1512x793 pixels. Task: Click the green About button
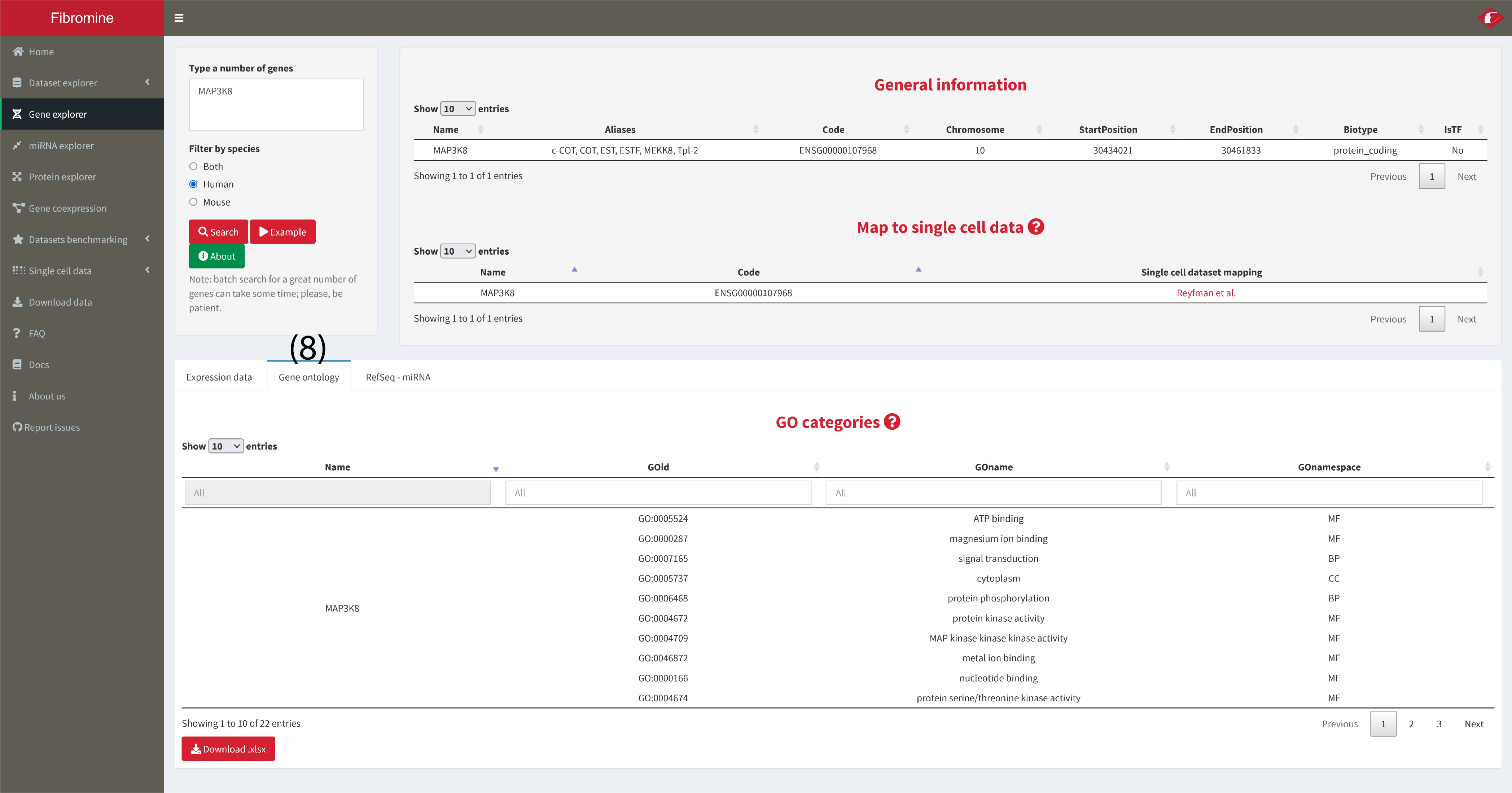click(x=216, y=256)
